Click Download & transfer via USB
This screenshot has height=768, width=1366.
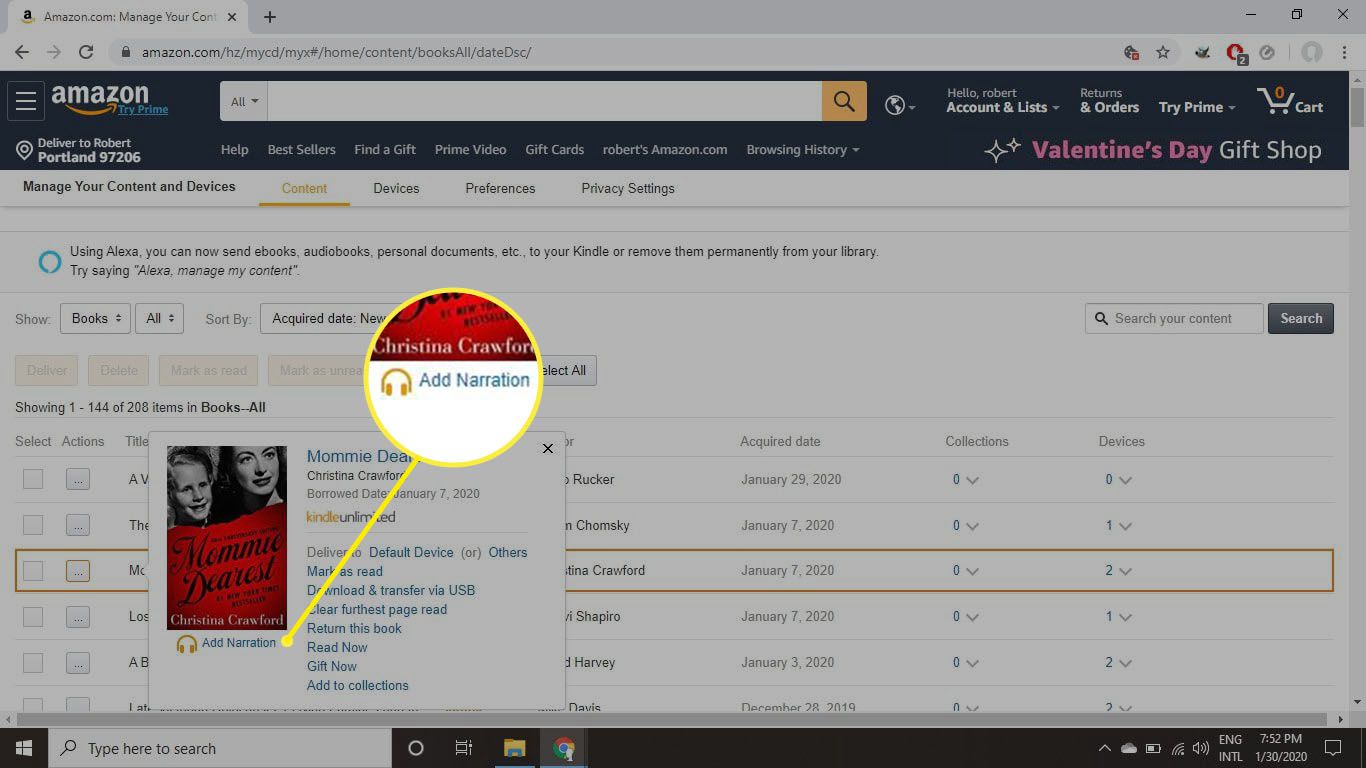pos(391,590)
